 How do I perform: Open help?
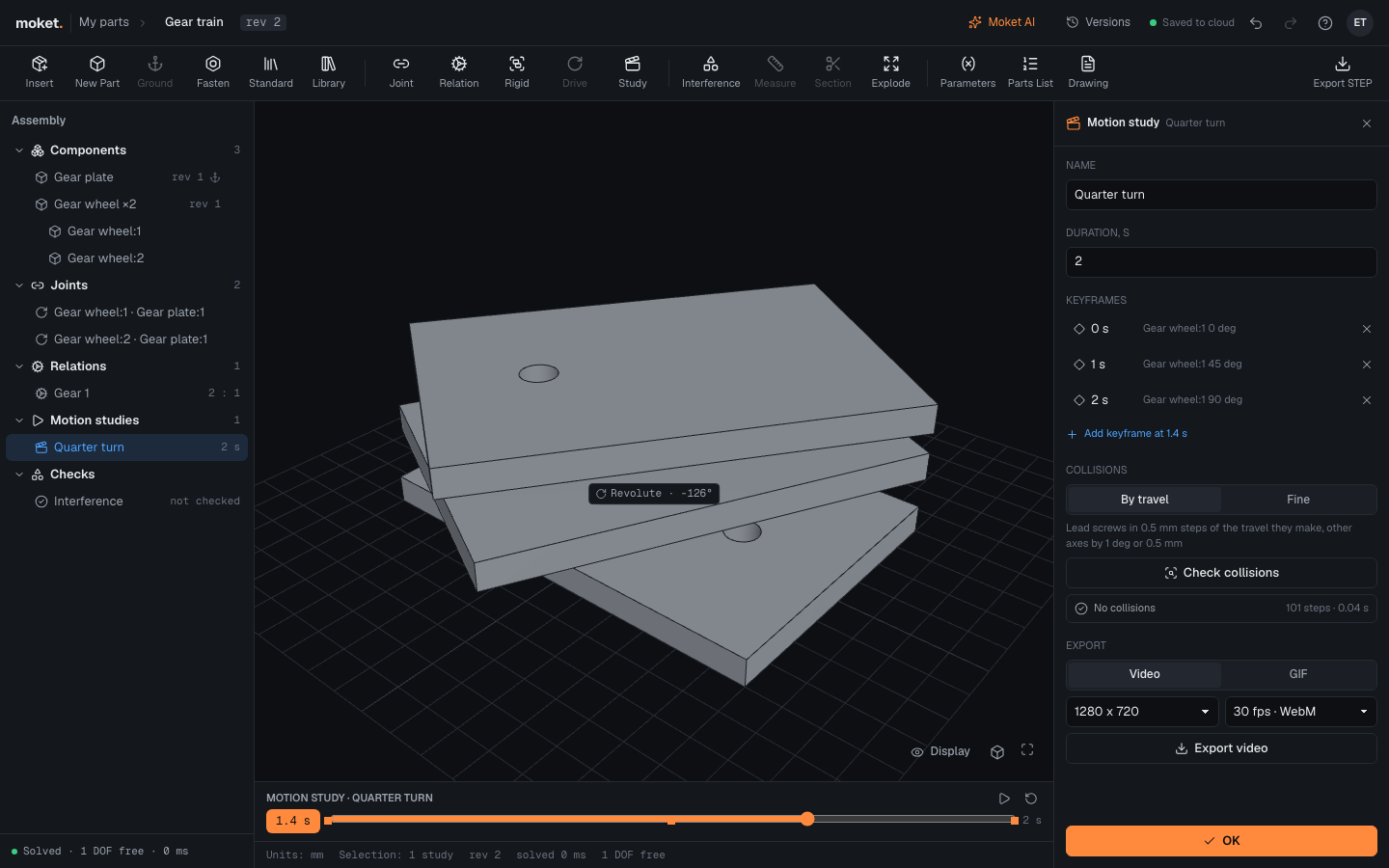[1325, 23]
